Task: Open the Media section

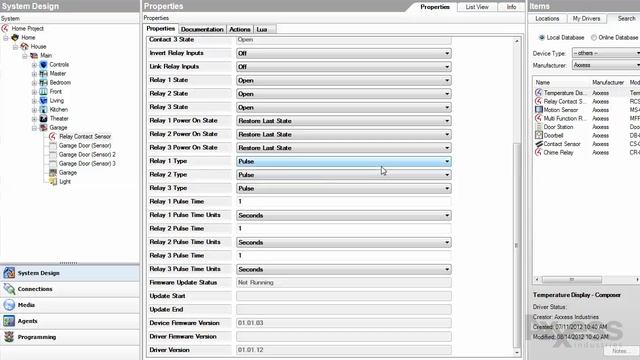Action: pos(70,305)
